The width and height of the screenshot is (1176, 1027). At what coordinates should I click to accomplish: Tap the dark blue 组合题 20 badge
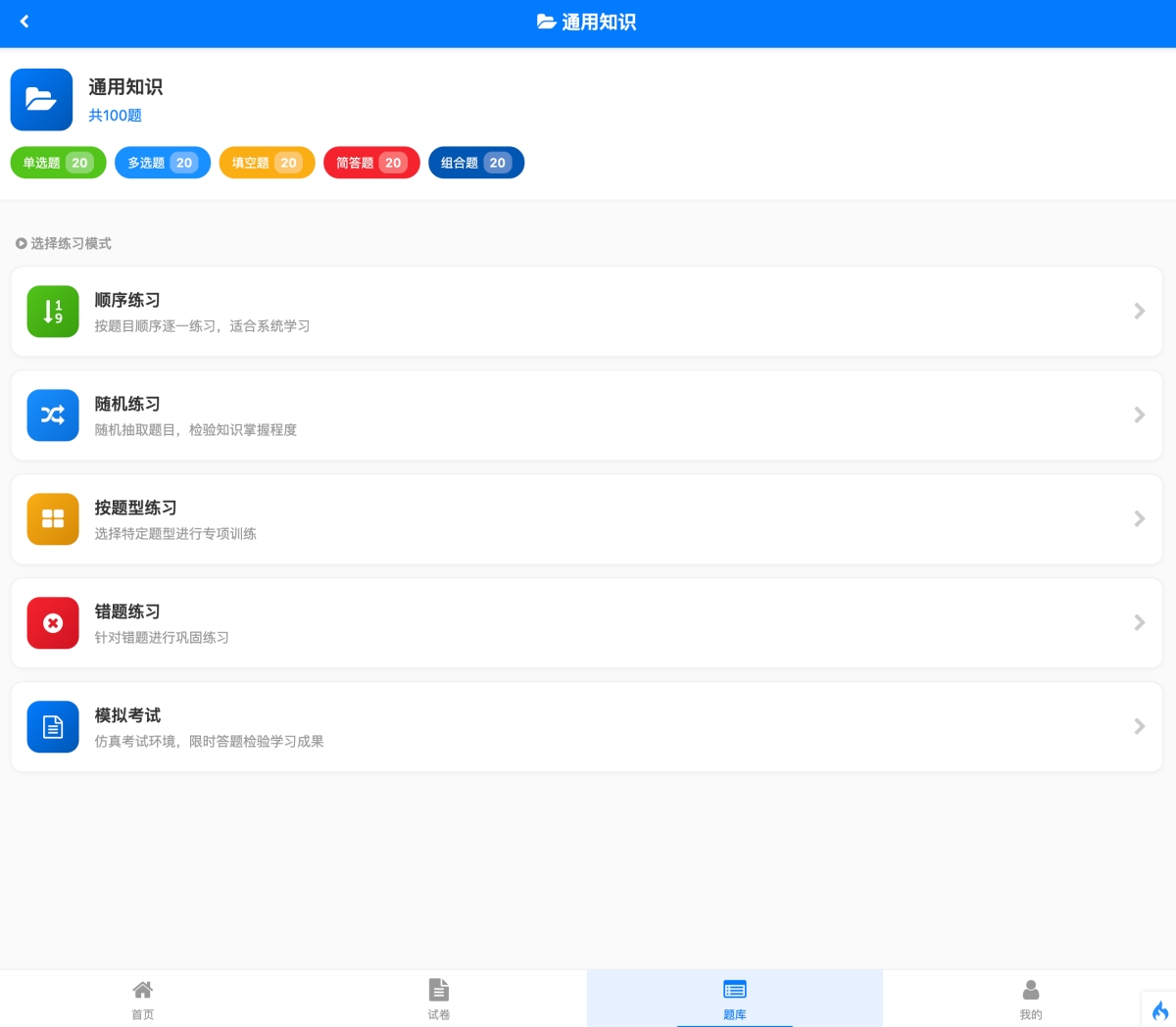476,163
